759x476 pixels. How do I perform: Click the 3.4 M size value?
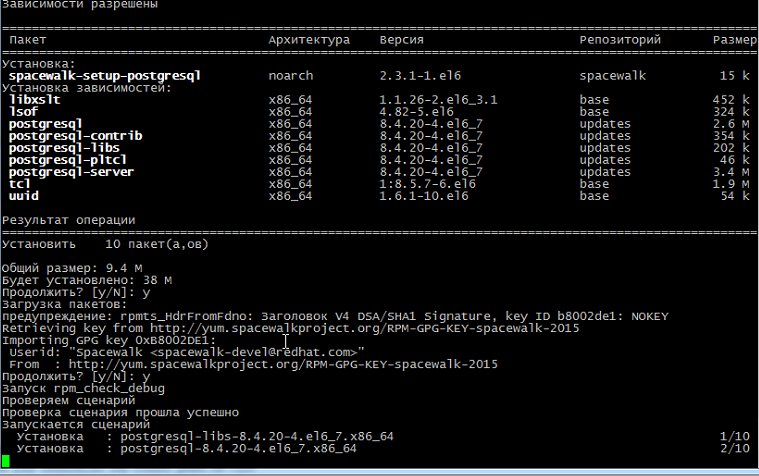731,172
